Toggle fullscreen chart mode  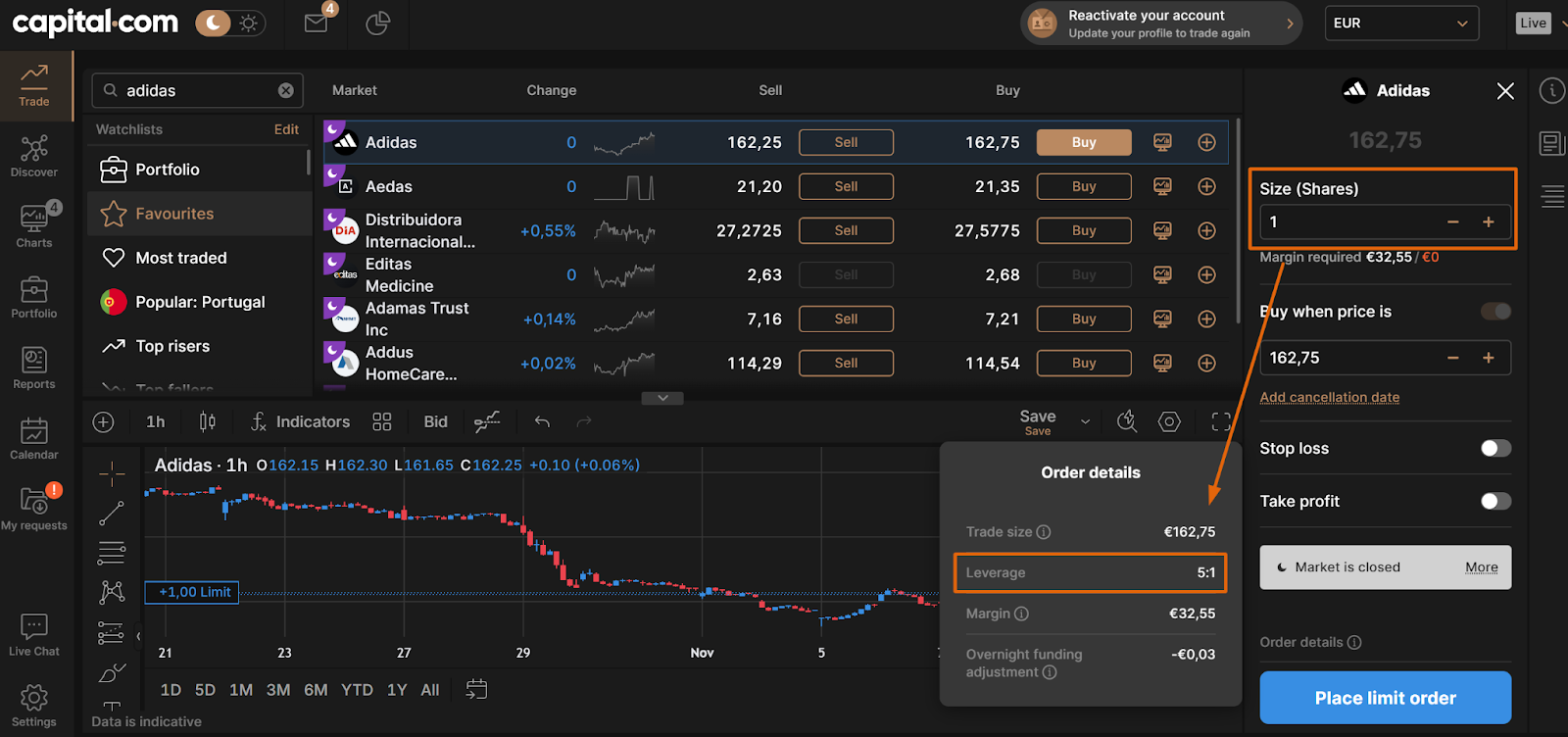(x=1221, y=421)
